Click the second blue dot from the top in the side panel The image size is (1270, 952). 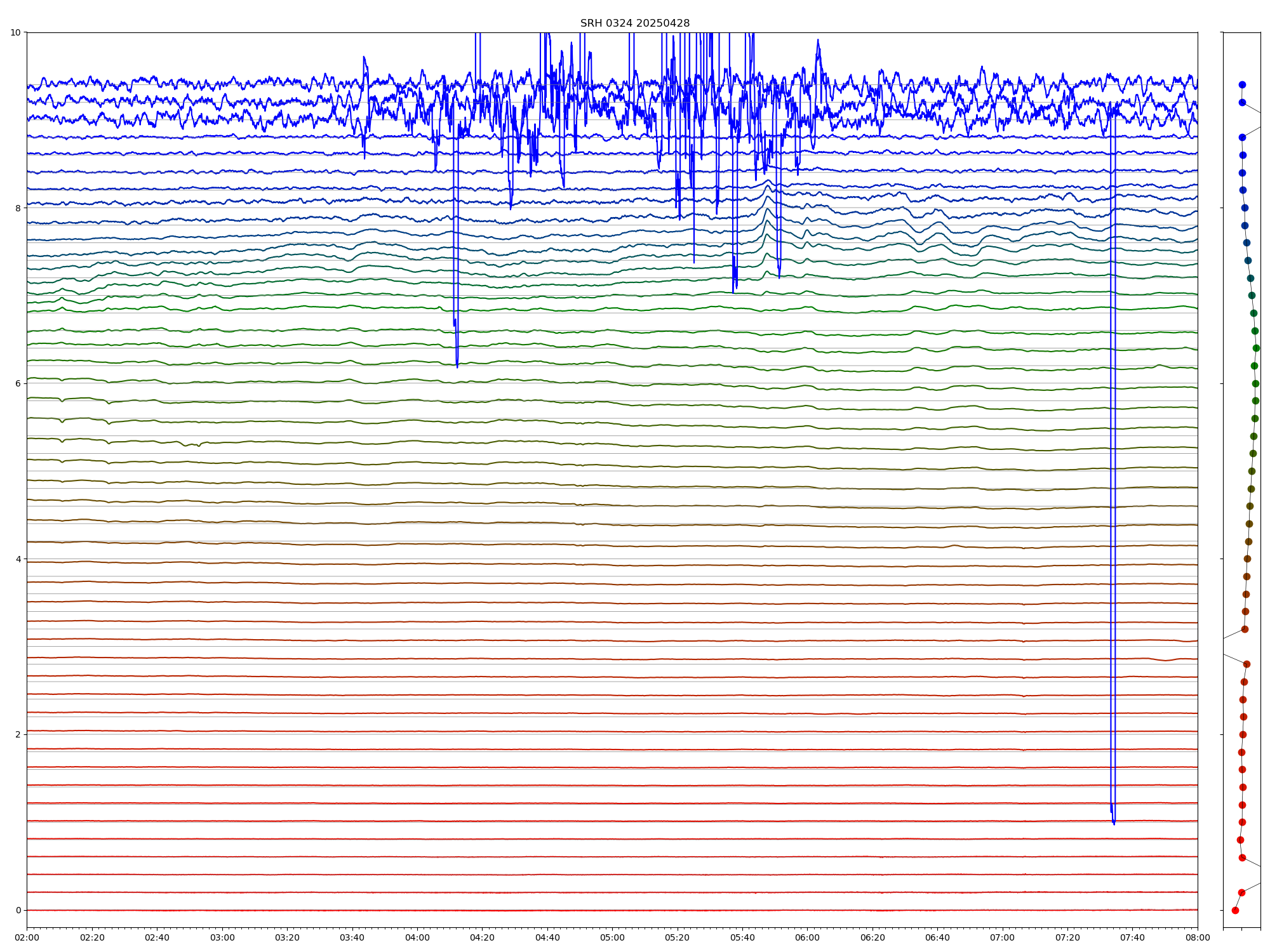1242,102
